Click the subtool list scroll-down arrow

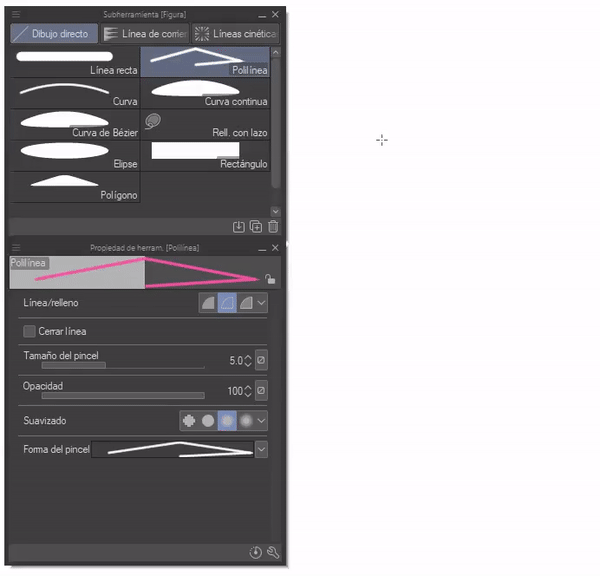276,211
